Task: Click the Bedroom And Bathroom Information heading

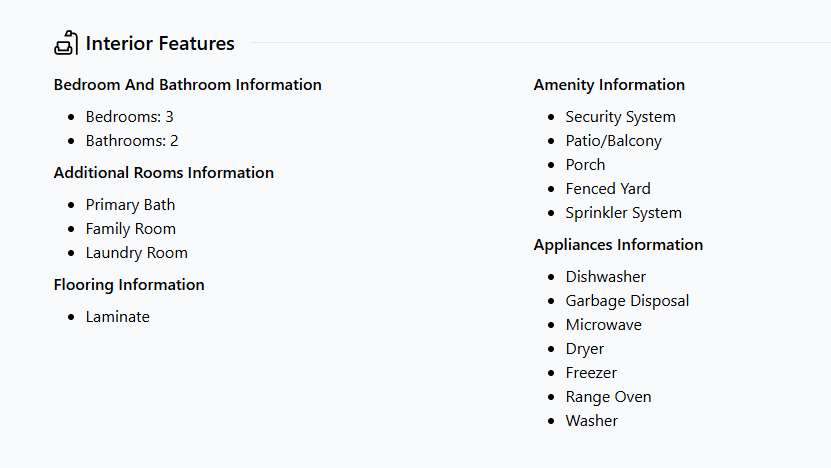Action: (188, 85)
